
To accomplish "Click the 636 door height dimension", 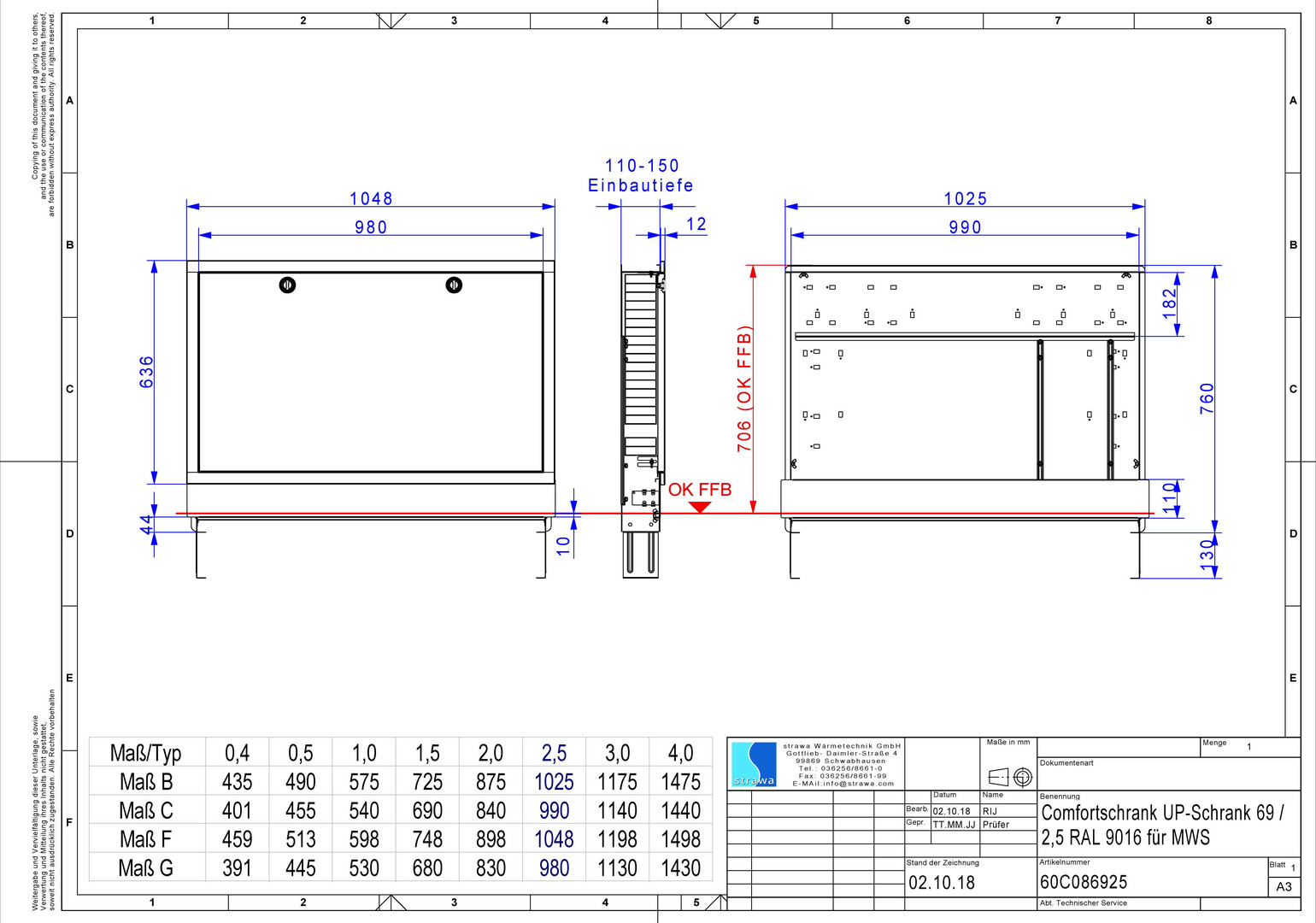I will click(x=147, y=372).
